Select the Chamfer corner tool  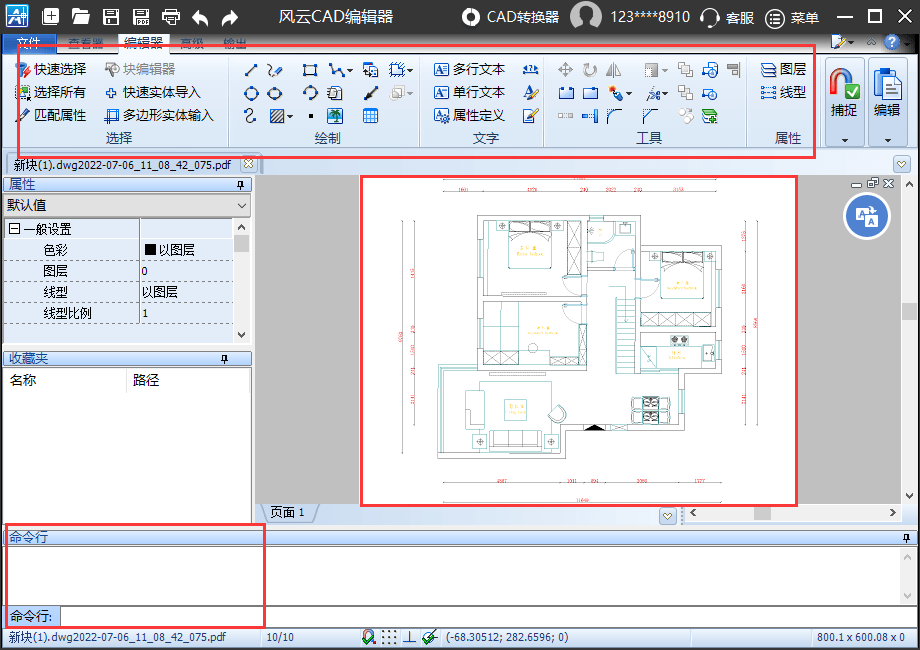pos(650,116)
